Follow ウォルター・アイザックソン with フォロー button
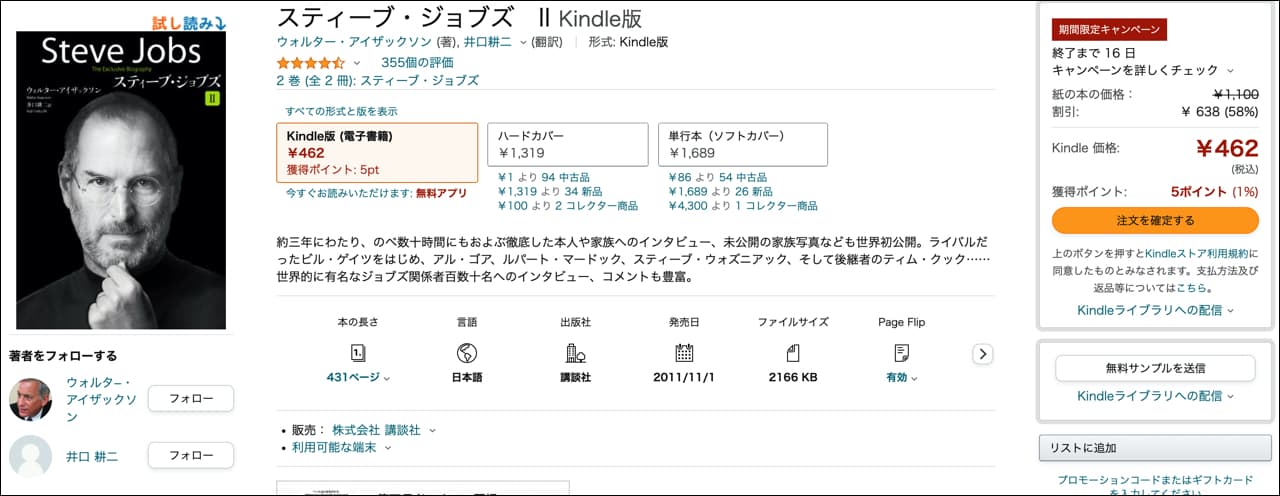Image resolution: width=1280 pixels, height=496 pixels. tap(191, 399)
